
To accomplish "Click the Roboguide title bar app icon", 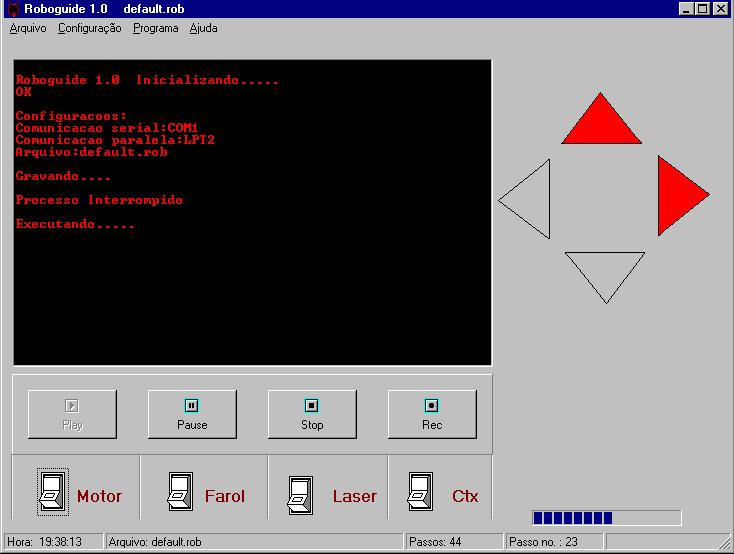I will pyautogui.click(x=12, y=8).
